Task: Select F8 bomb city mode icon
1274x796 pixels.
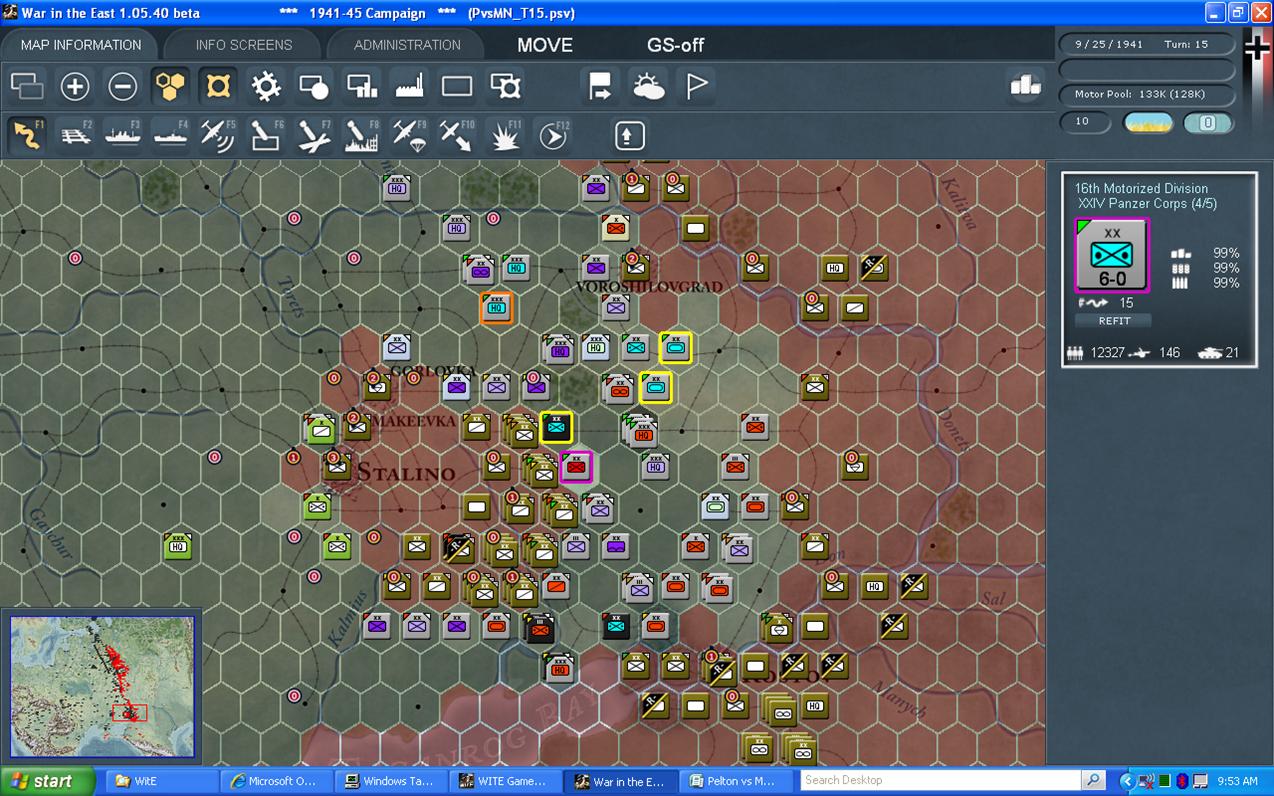Action: pos(362,135)
